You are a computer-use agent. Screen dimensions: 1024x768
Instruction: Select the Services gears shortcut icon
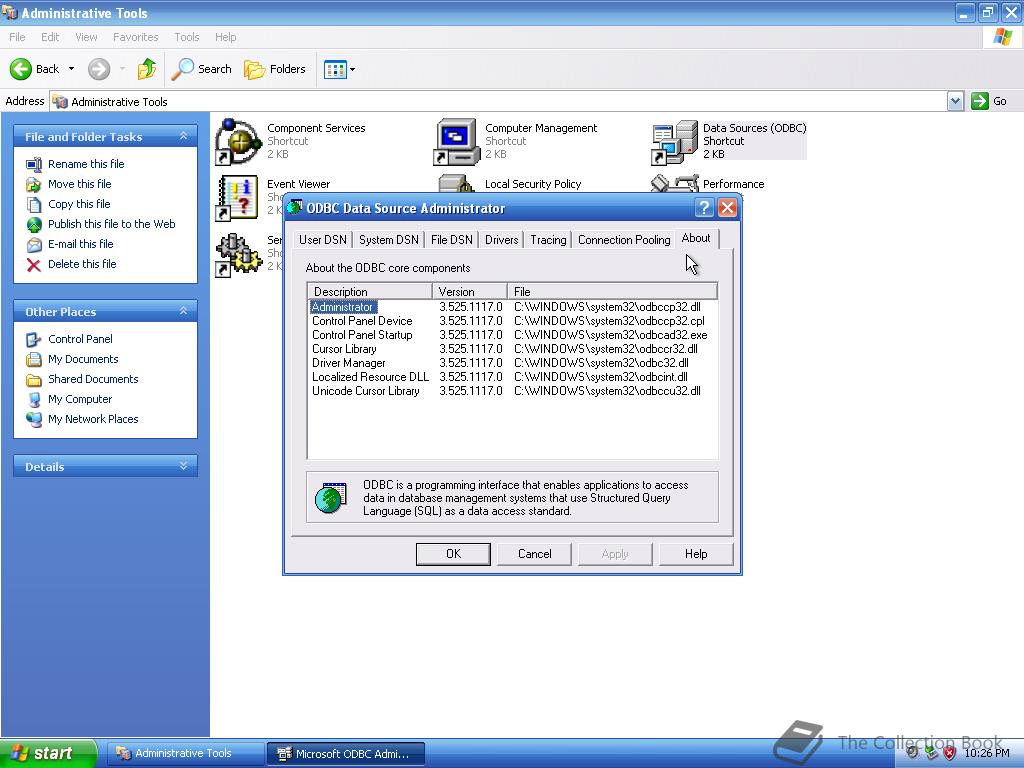point(238,254)
